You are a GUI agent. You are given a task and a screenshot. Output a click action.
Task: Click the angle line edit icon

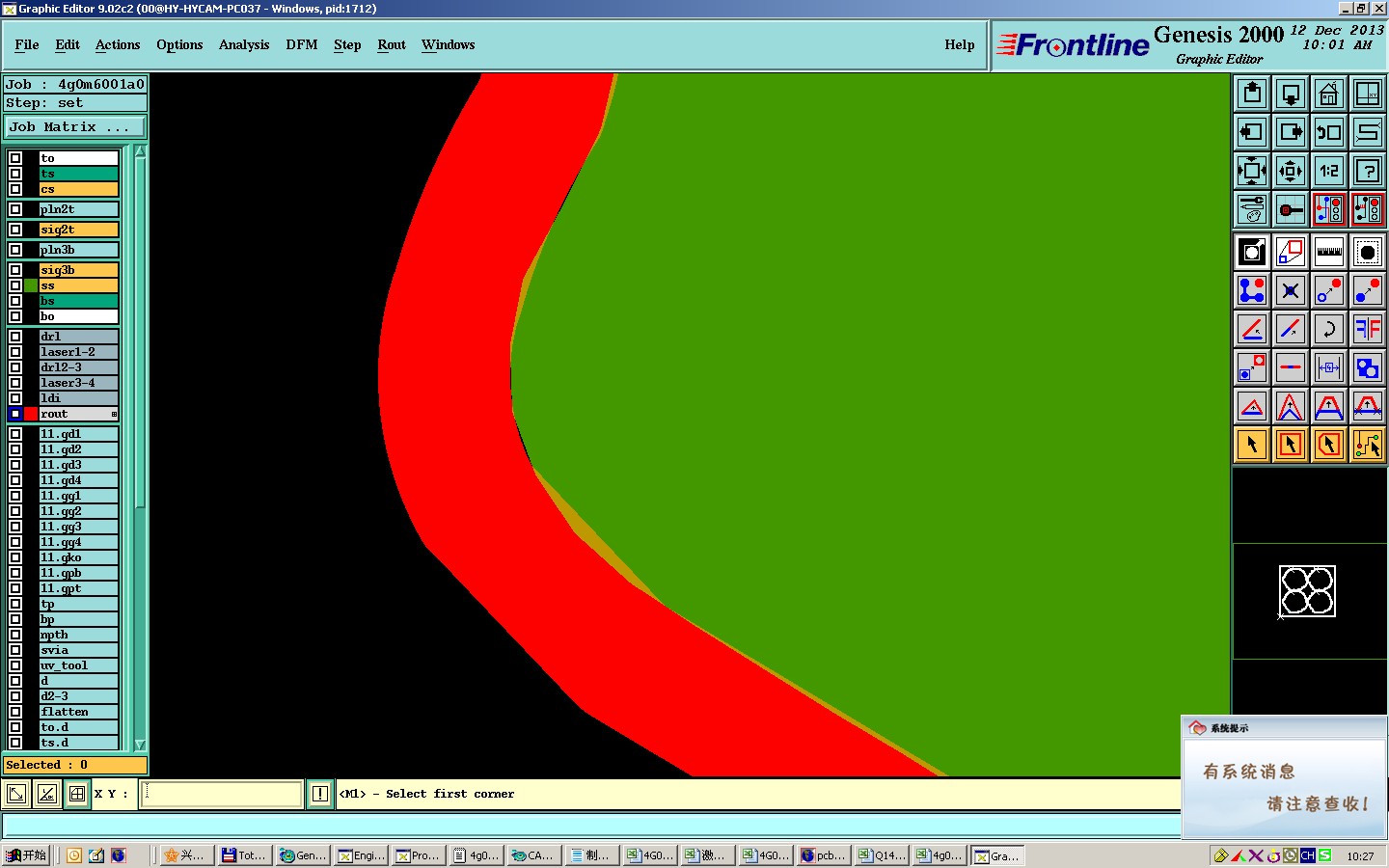(x=1252, y=329)
